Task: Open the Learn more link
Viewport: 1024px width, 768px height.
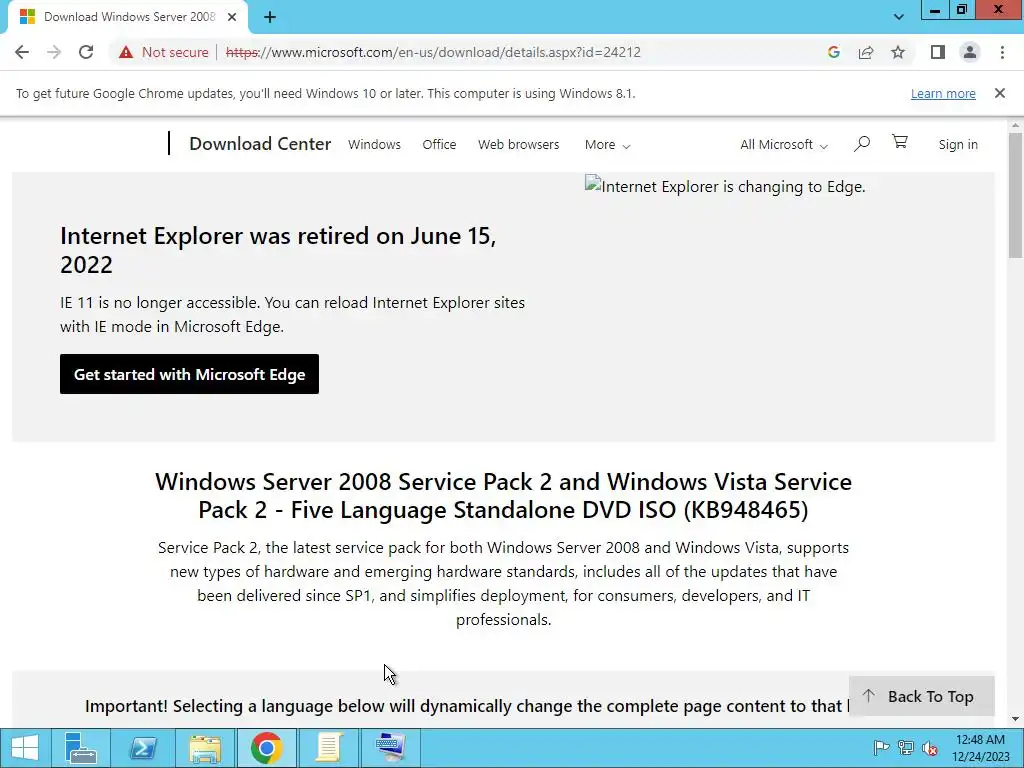Action: [x=943, y=93]
